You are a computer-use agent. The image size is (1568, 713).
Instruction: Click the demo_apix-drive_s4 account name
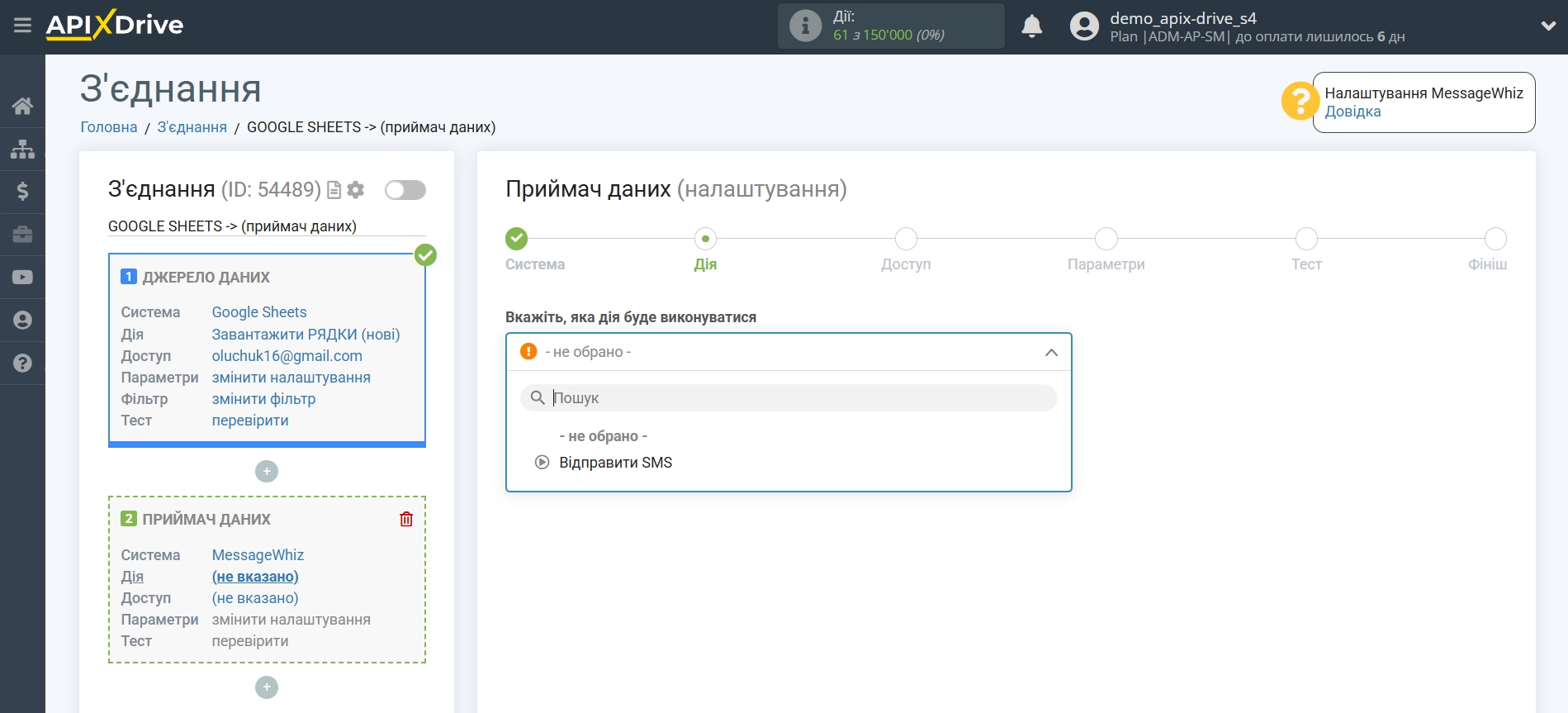coord(1183,18)
